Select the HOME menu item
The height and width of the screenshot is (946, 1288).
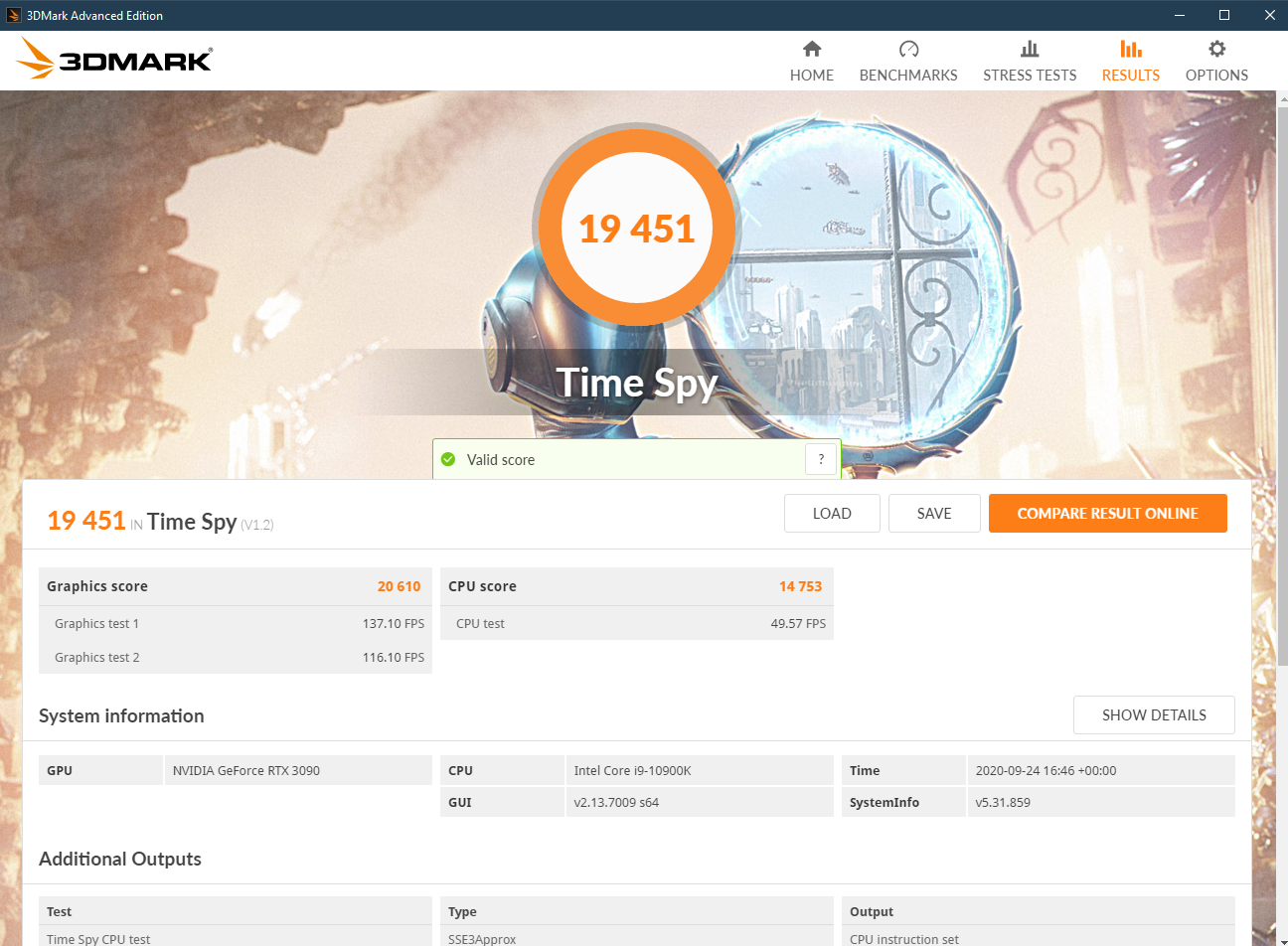coord(811,75)
